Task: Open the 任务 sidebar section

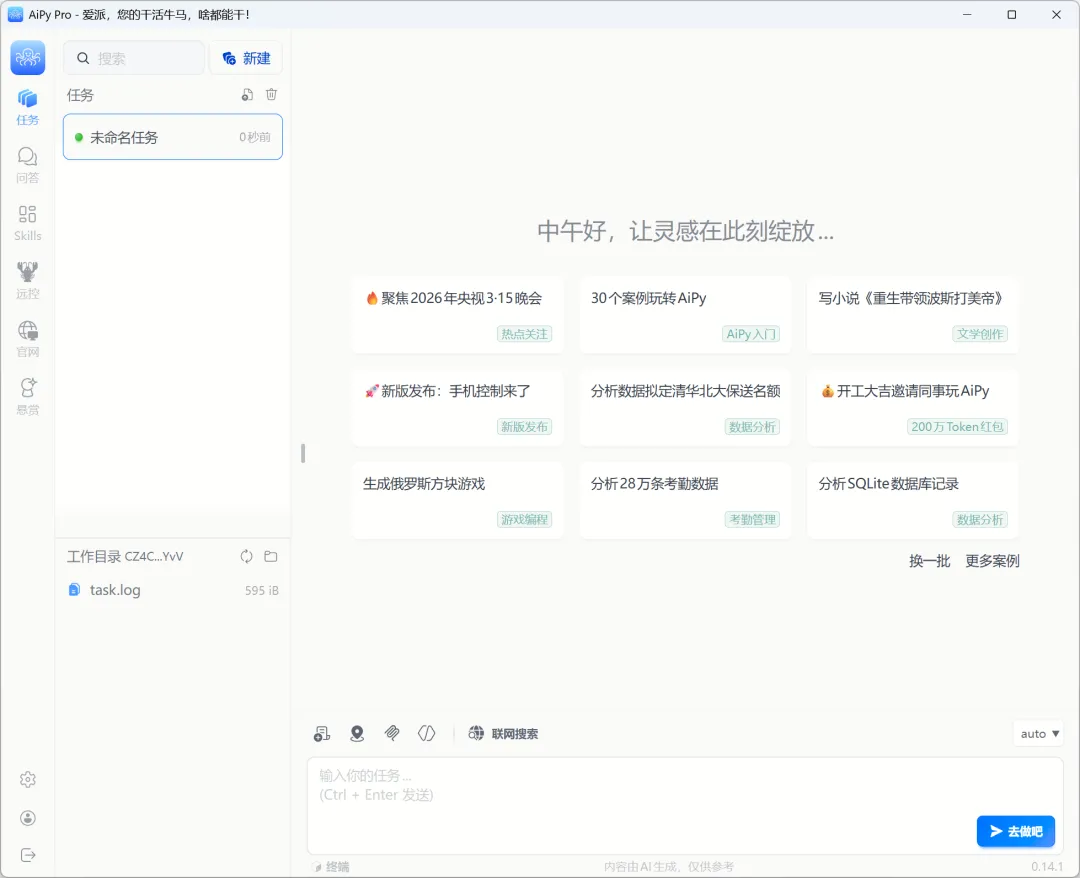Action: click(28, 107)
